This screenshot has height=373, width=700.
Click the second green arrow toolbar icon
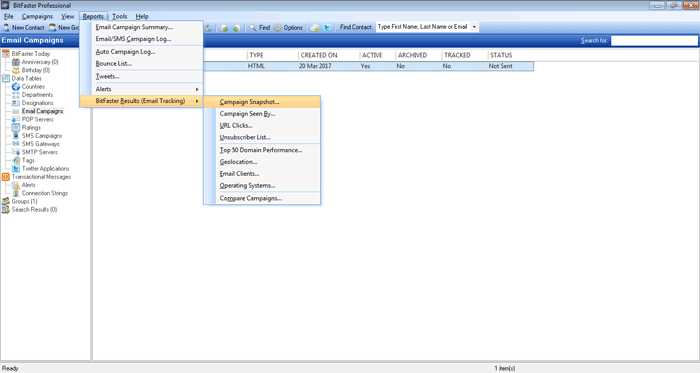click(236, 28)
